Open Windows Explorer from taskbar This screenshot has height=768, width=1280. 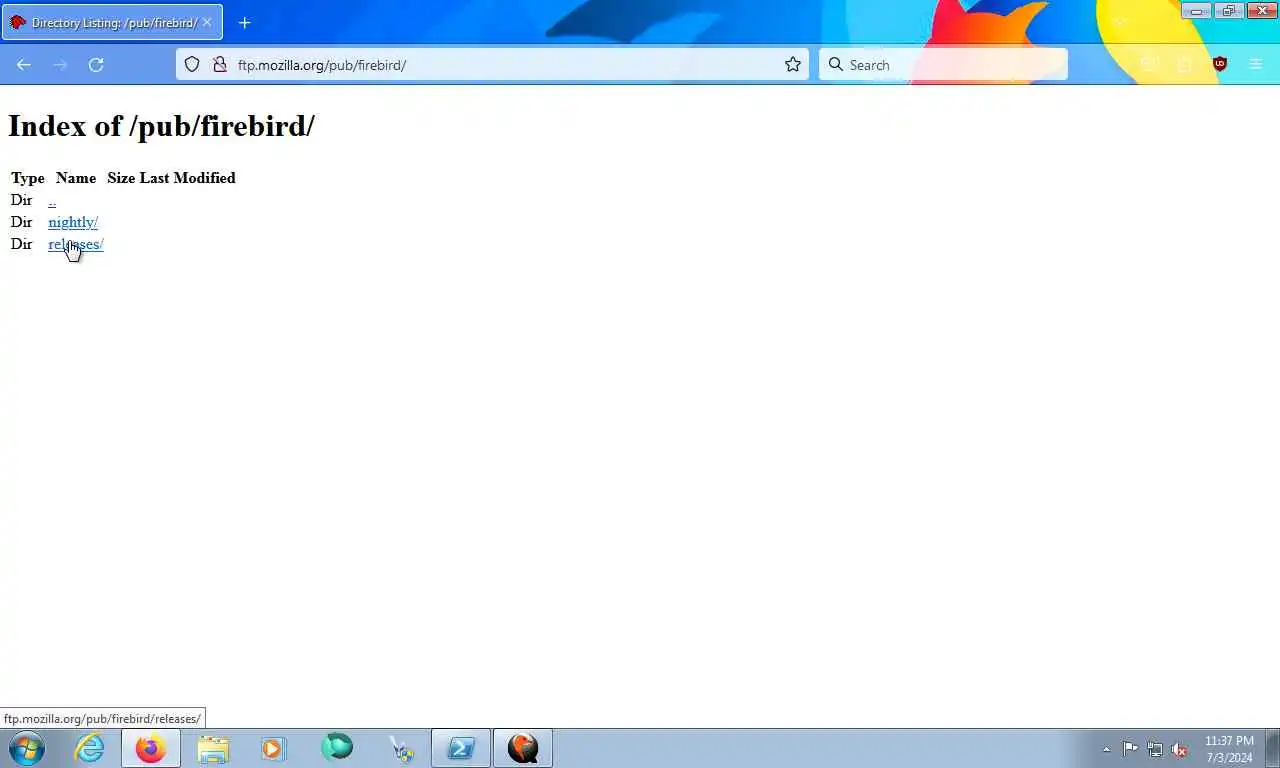[213, 748]
